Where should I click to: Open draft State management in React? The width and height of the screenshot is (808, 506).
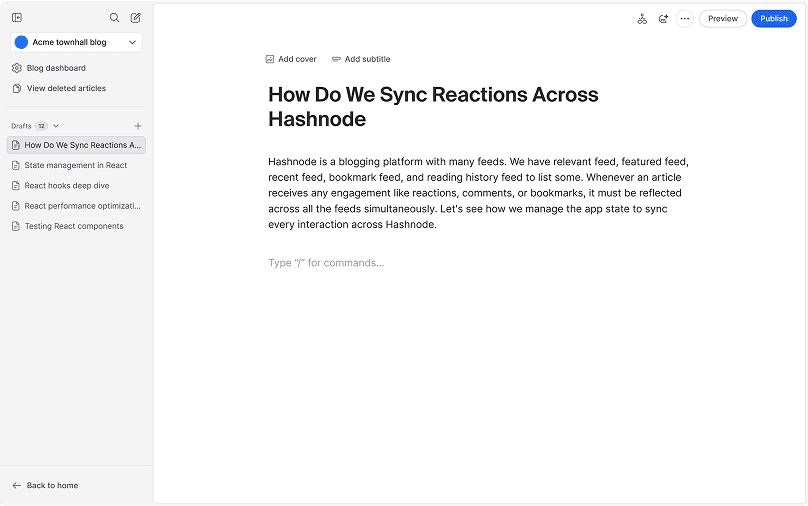[76, 165]
